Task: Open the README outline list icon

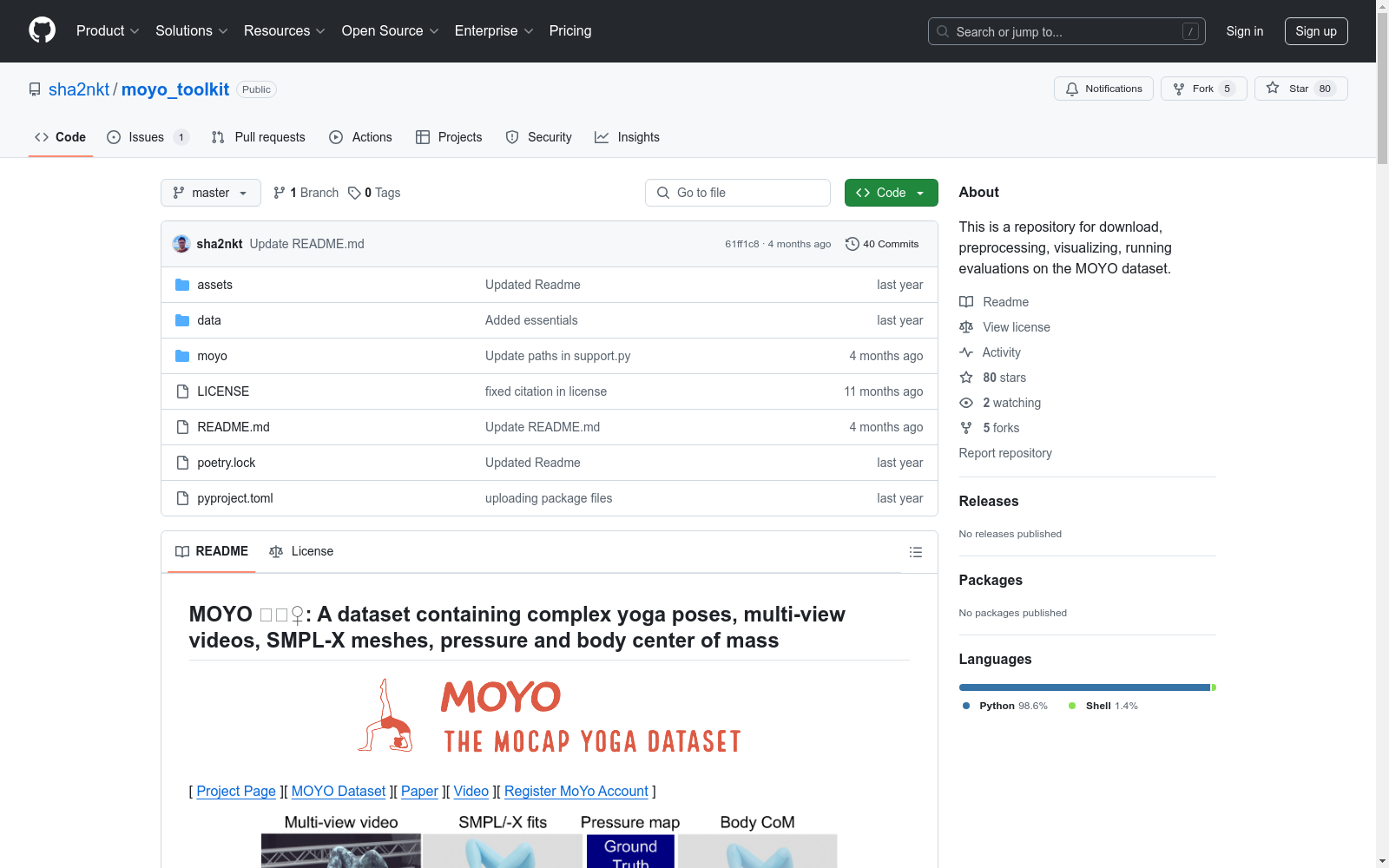Action: (915, 552)
